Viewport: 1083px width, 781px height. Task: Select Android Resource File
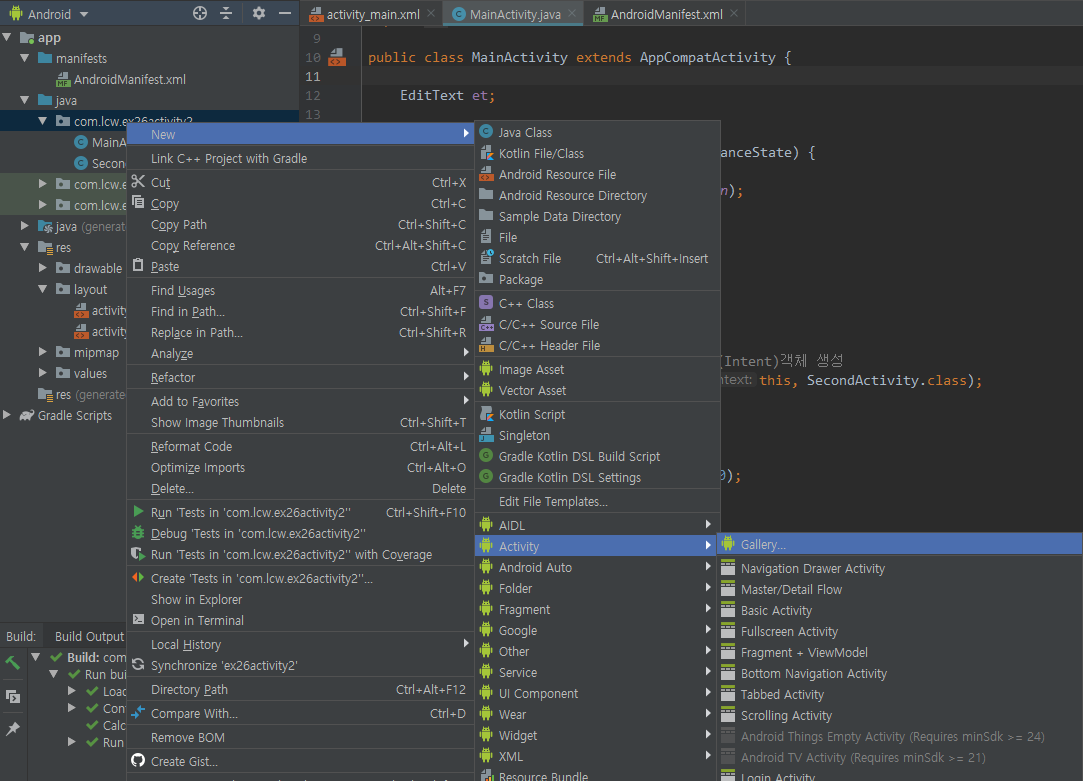(597, 174)
